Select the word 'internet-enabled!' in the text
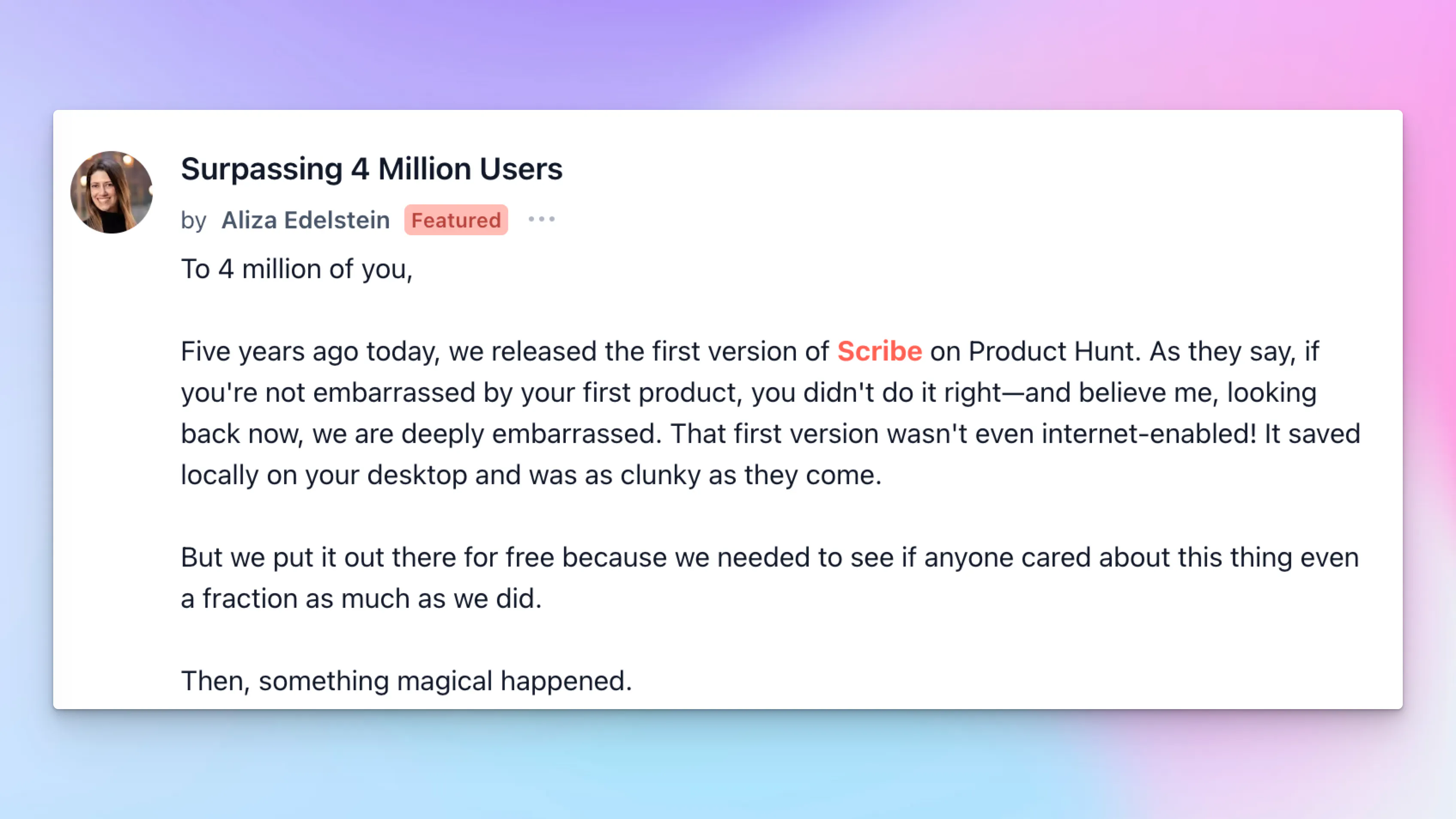Viewport: 1456px width, 819px height. coord(1150,434)
